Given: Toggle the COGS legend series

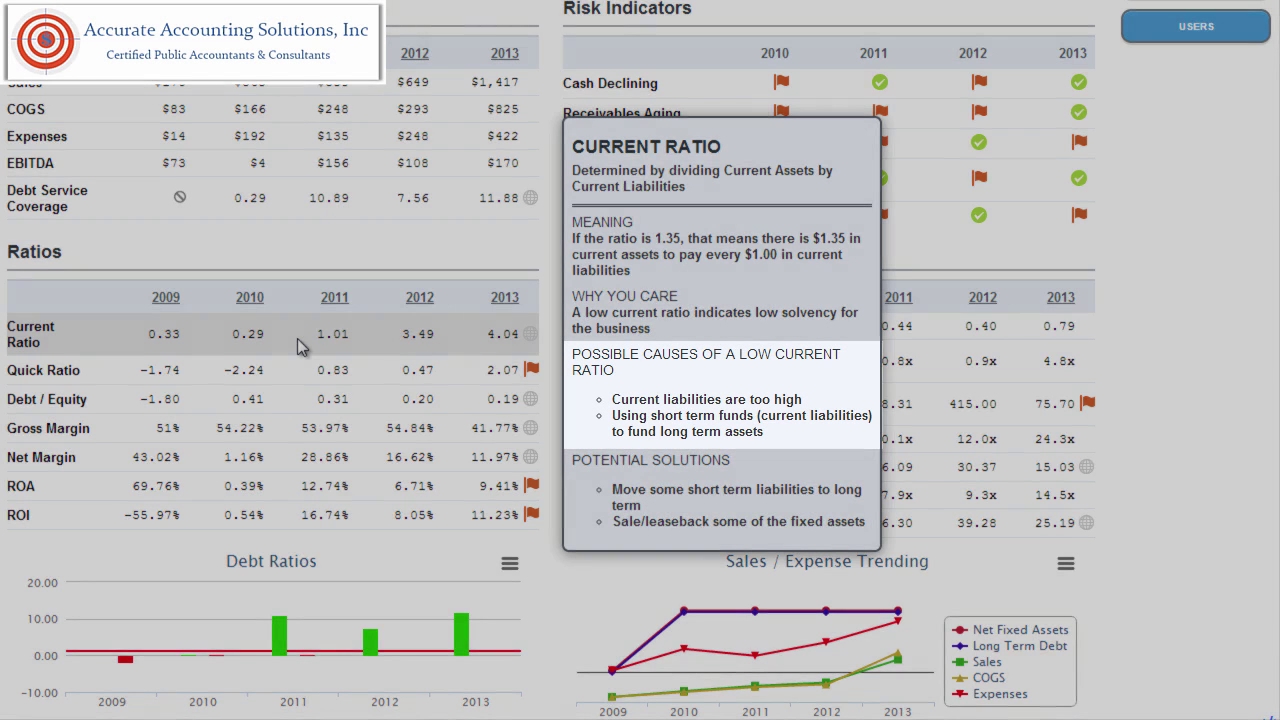Looking at the screenshot, I should pos(978,678).
